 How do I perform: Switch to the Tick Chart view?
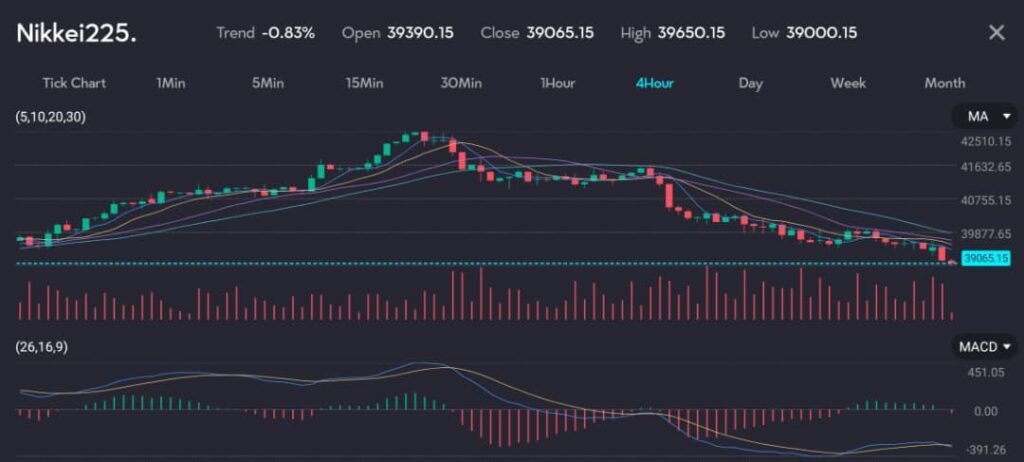tap(74, 83)
